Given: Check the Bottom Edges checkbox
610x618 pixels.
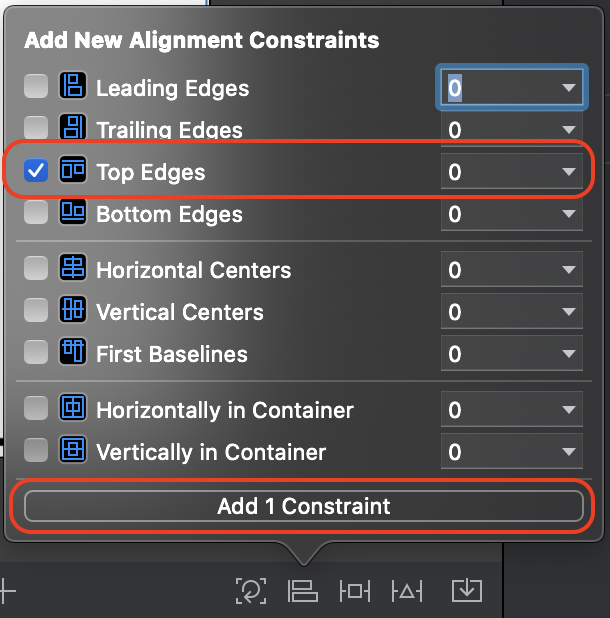Looking at the screenshot, I should pyautogui.click(x=36, y=212).
